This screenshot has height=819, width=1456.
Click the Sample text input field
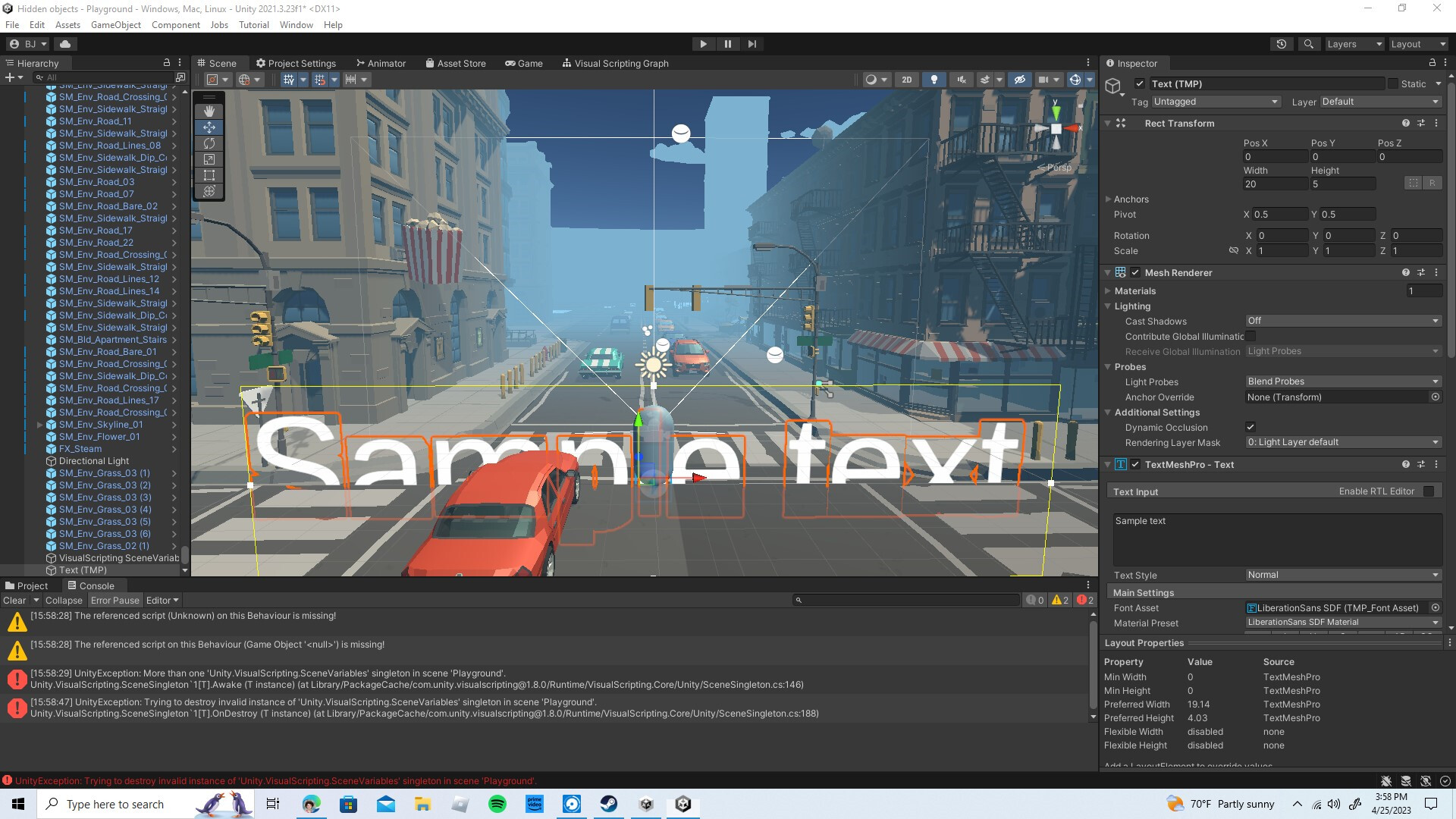tap(1274, 538)
